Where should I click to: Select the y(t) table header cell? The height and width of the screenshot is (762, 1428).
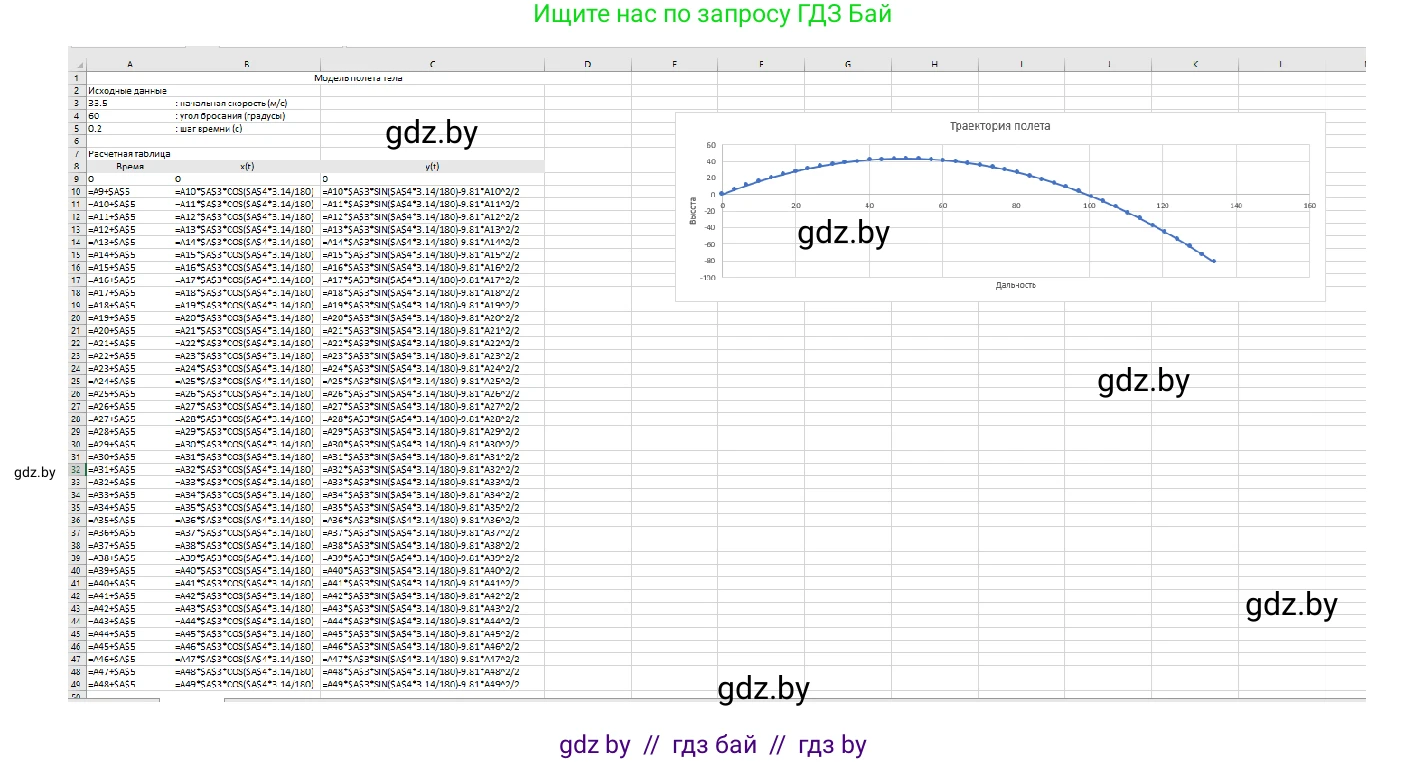pyautogui.click(x=432, y=166)
